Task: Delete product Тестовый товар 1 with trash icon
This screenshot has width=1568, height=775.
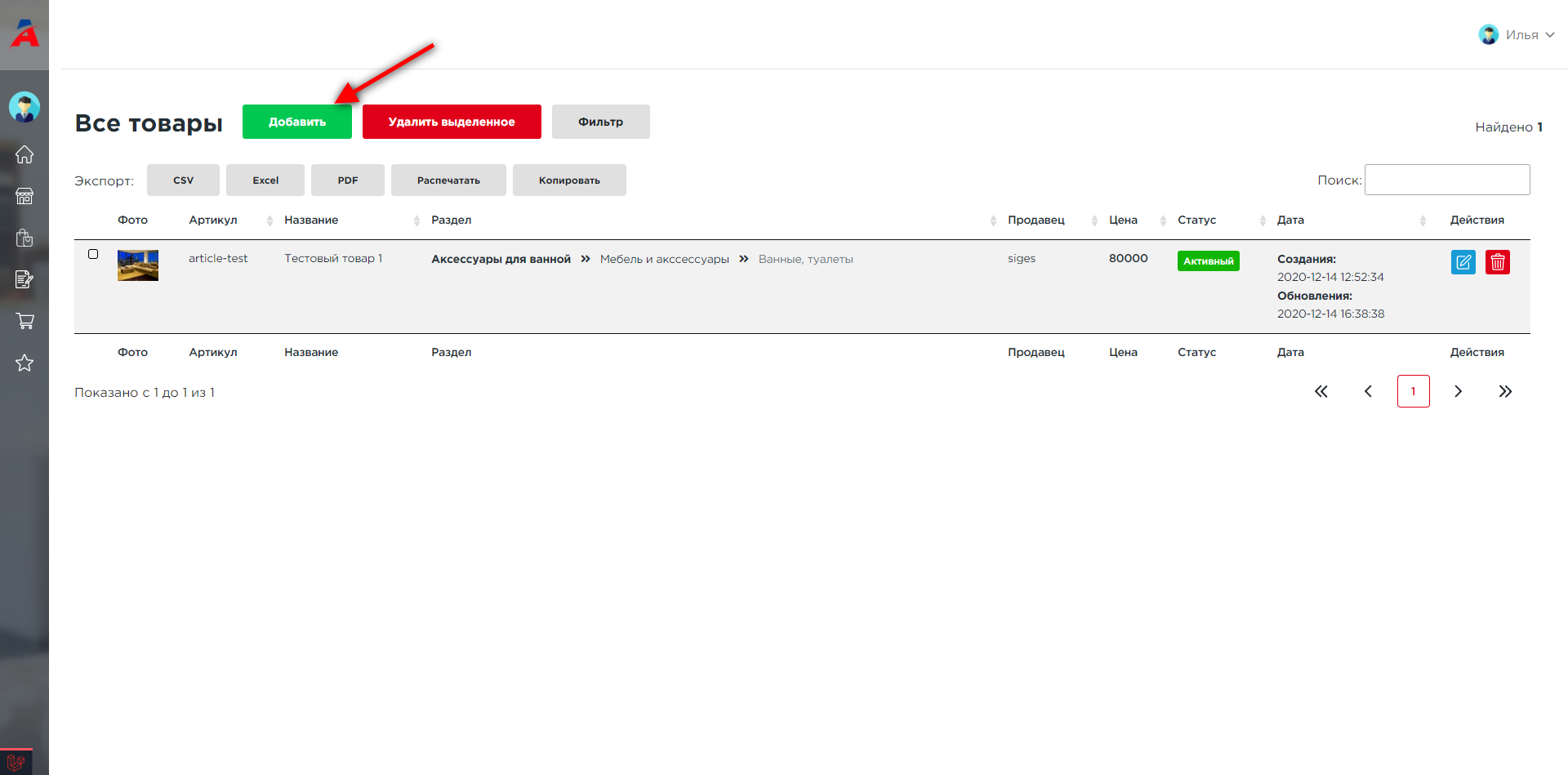Action: [x=1498, y=262]
